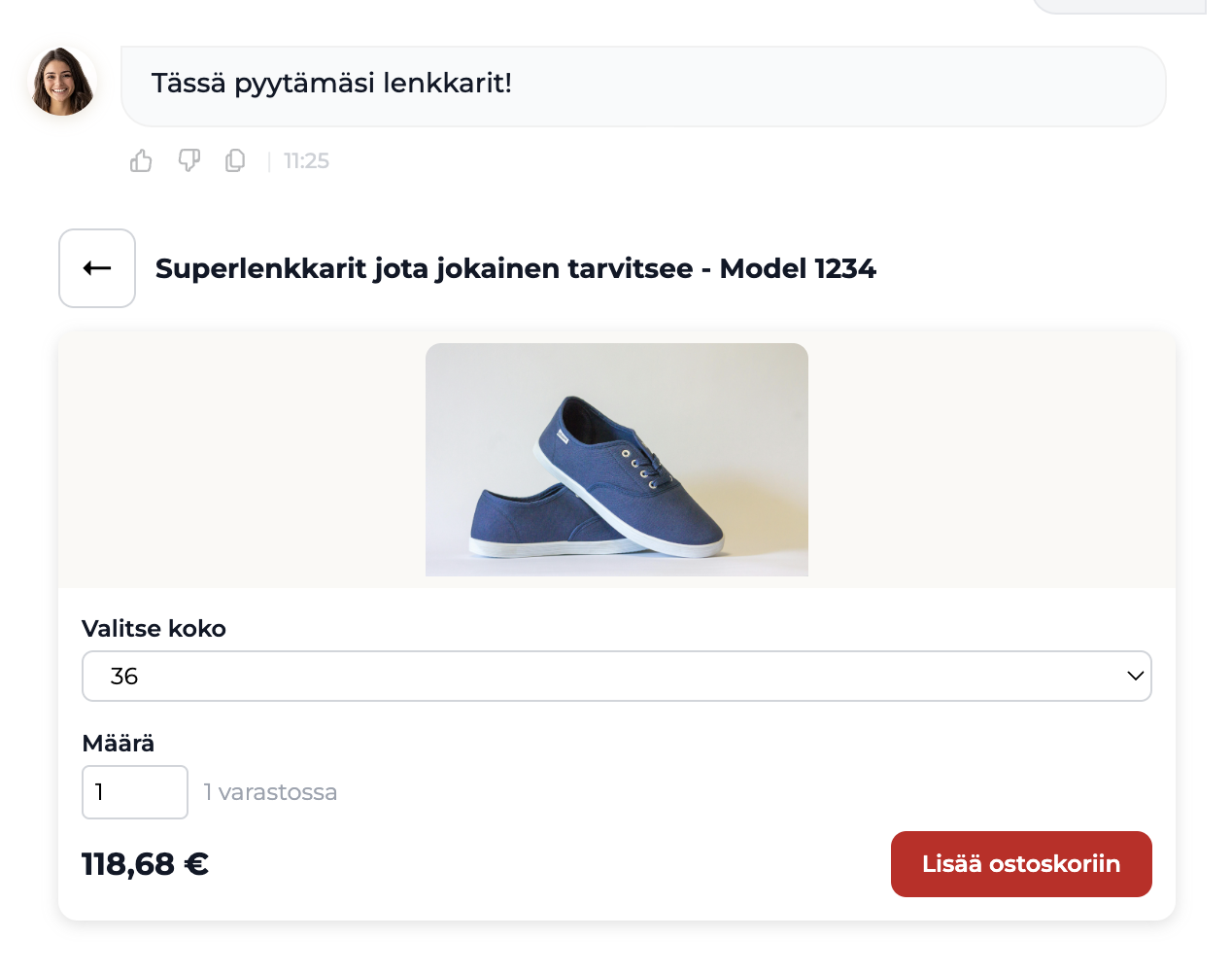
Task: Open the blue sneaker product image
Action: tap(617, 460)
